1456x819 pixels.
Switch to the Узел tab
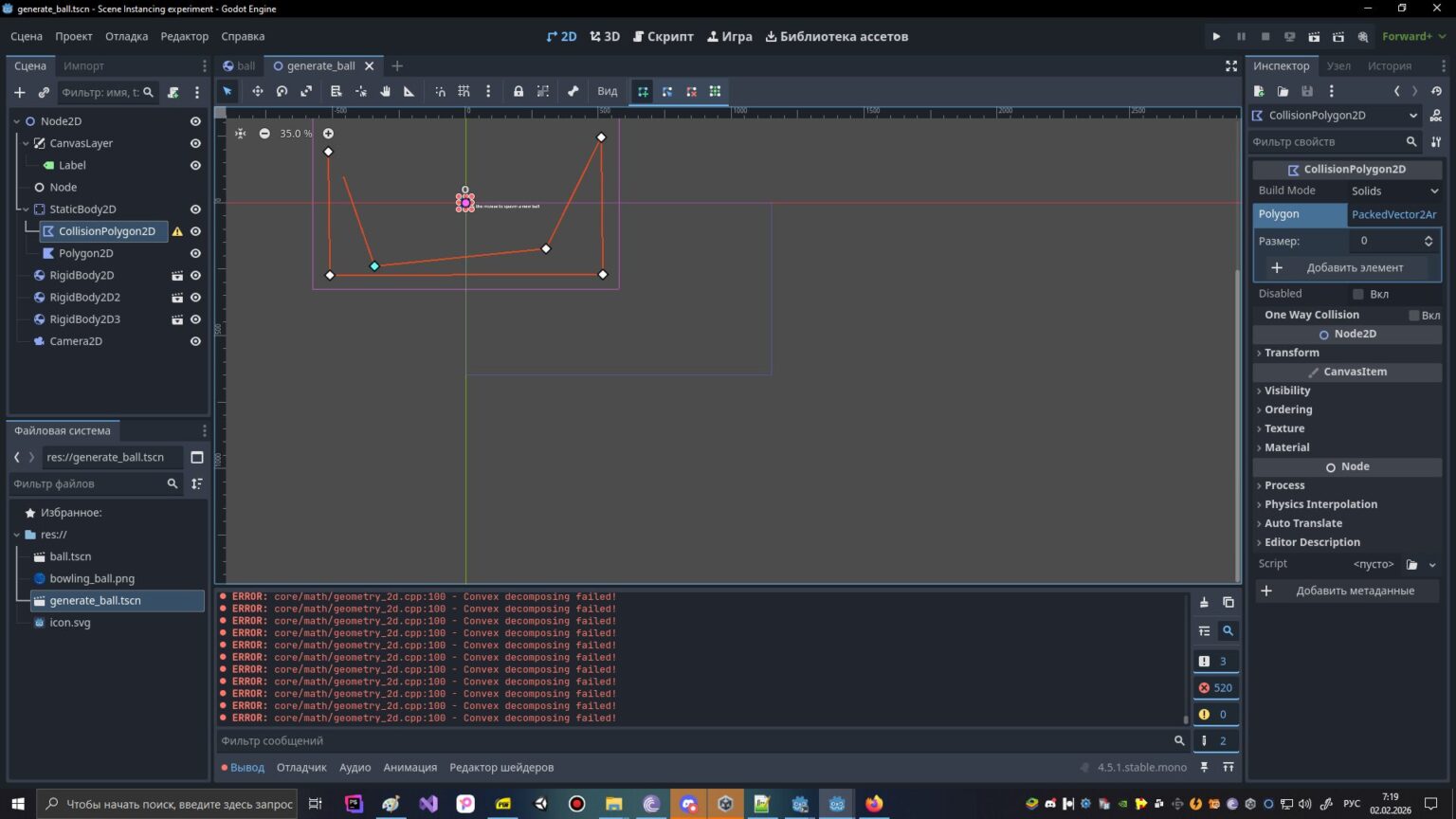click(x=1338, y=65)
